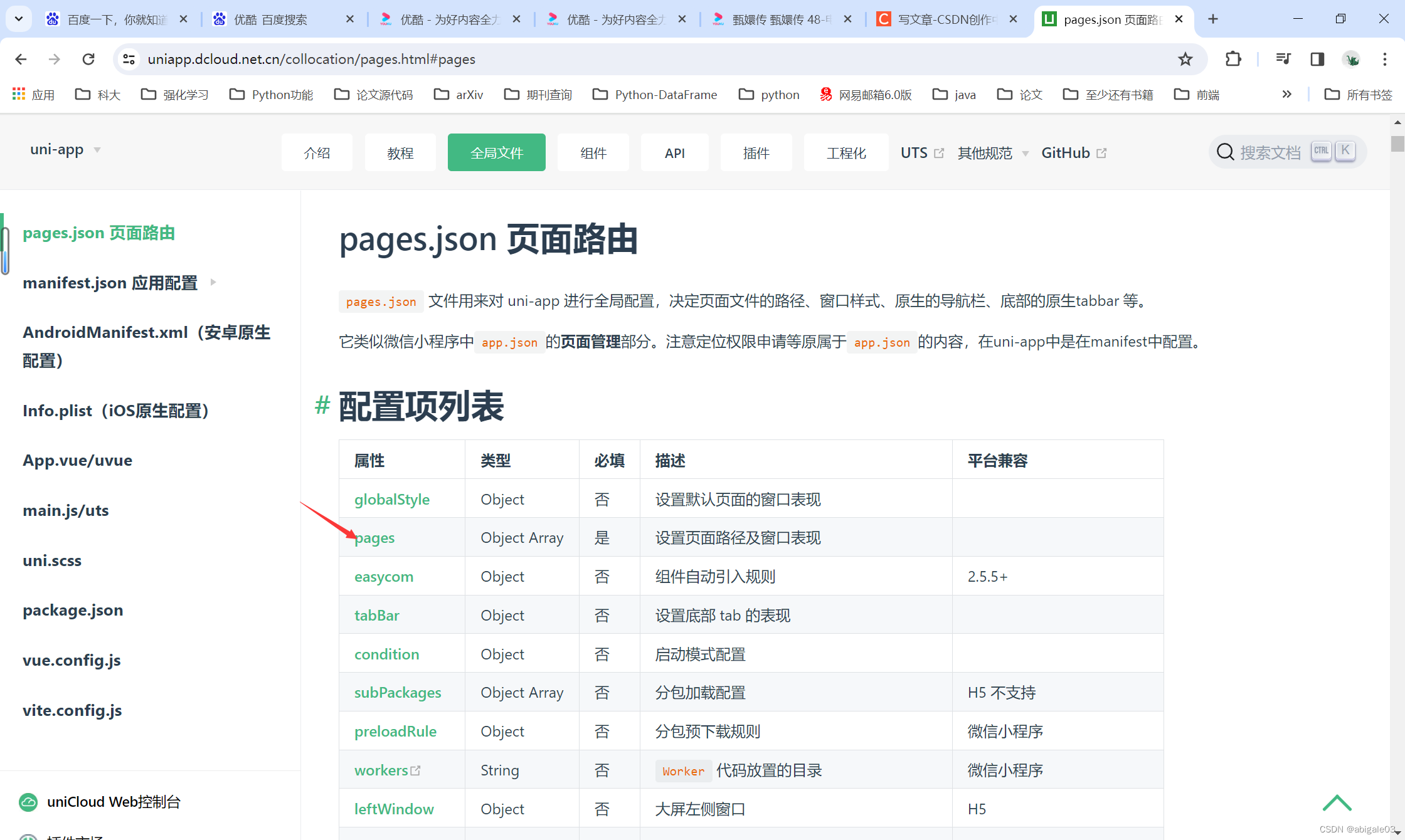Close the 写文章-CSDN创作 tab
The image size is (1405, 840).
point(1013,19)
